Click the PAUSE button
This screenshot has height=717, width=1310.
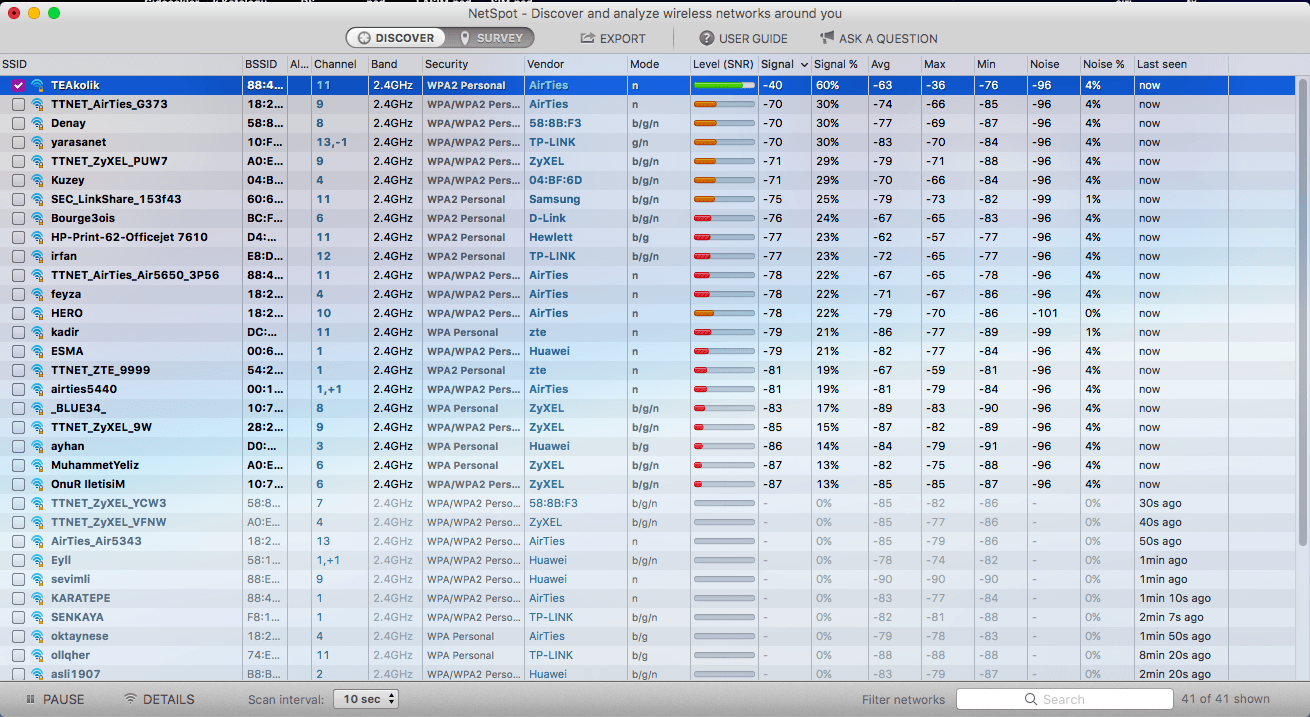tap(53, 699)
